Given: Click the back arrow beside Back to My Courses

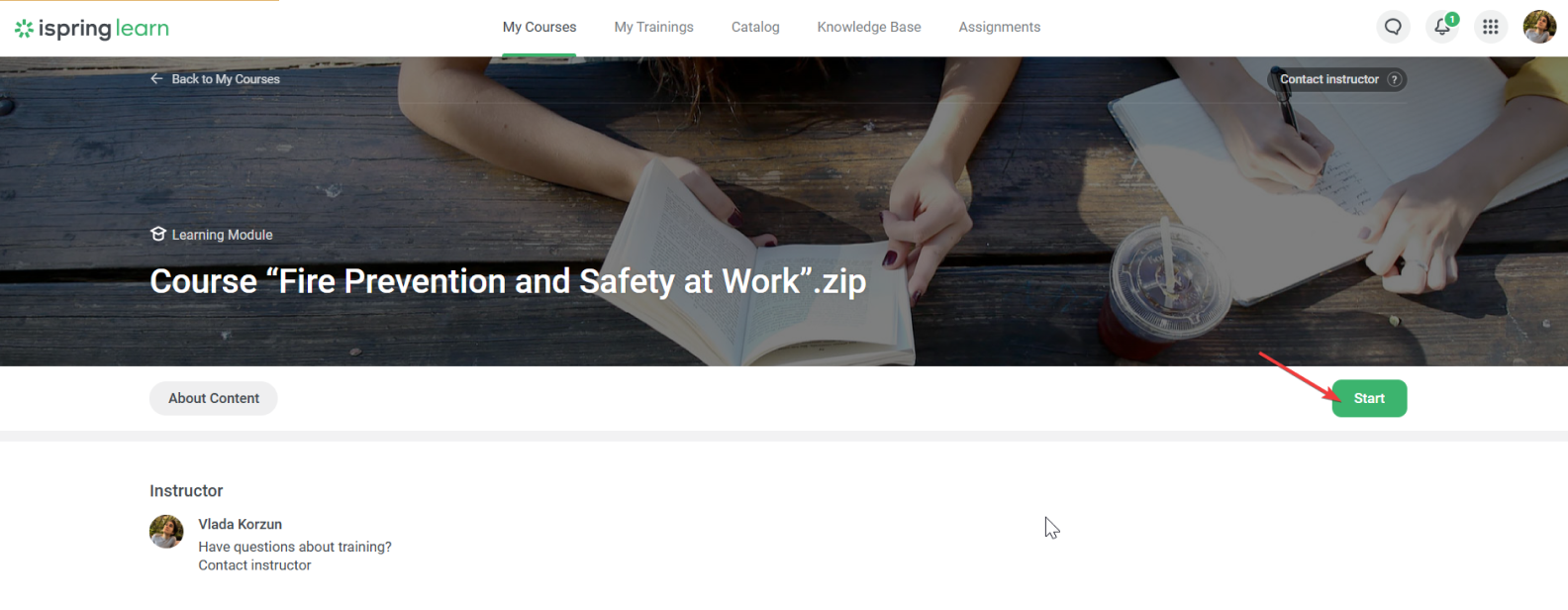Looking at the screenshot, I should [156, 79].
